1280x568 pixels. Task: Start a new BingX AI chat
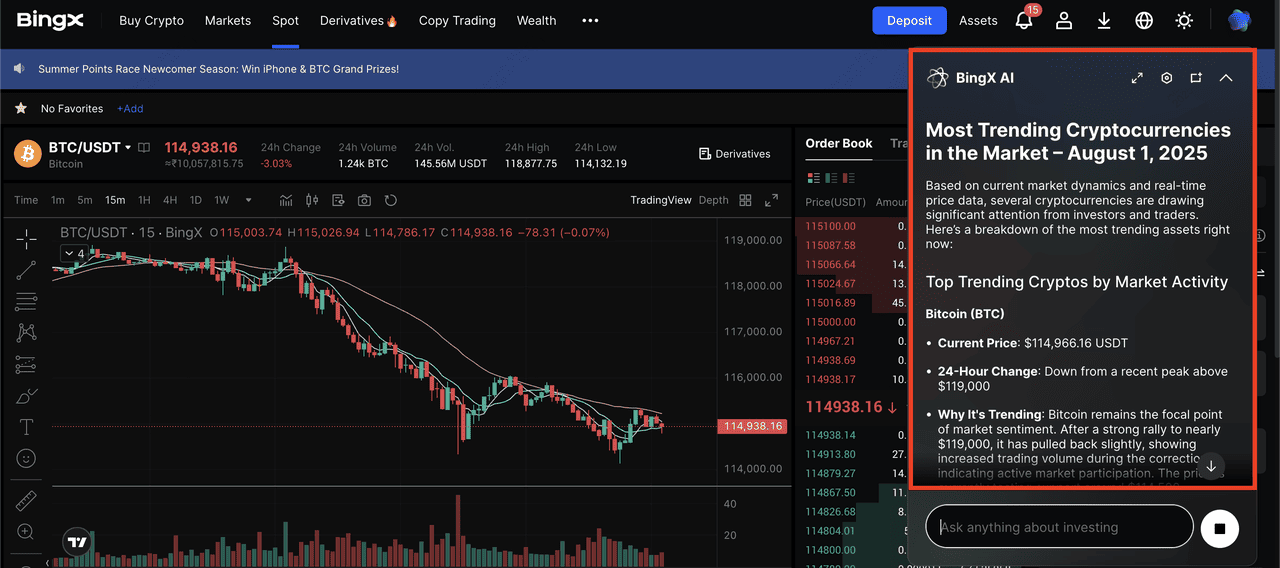click(1196, 78)
